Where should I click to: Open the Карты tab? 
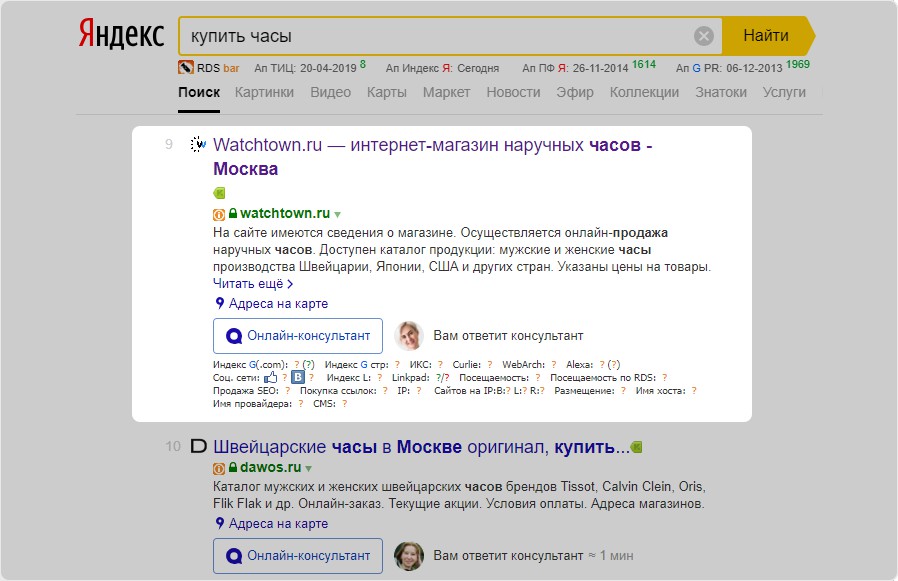(x=387, y=92)
